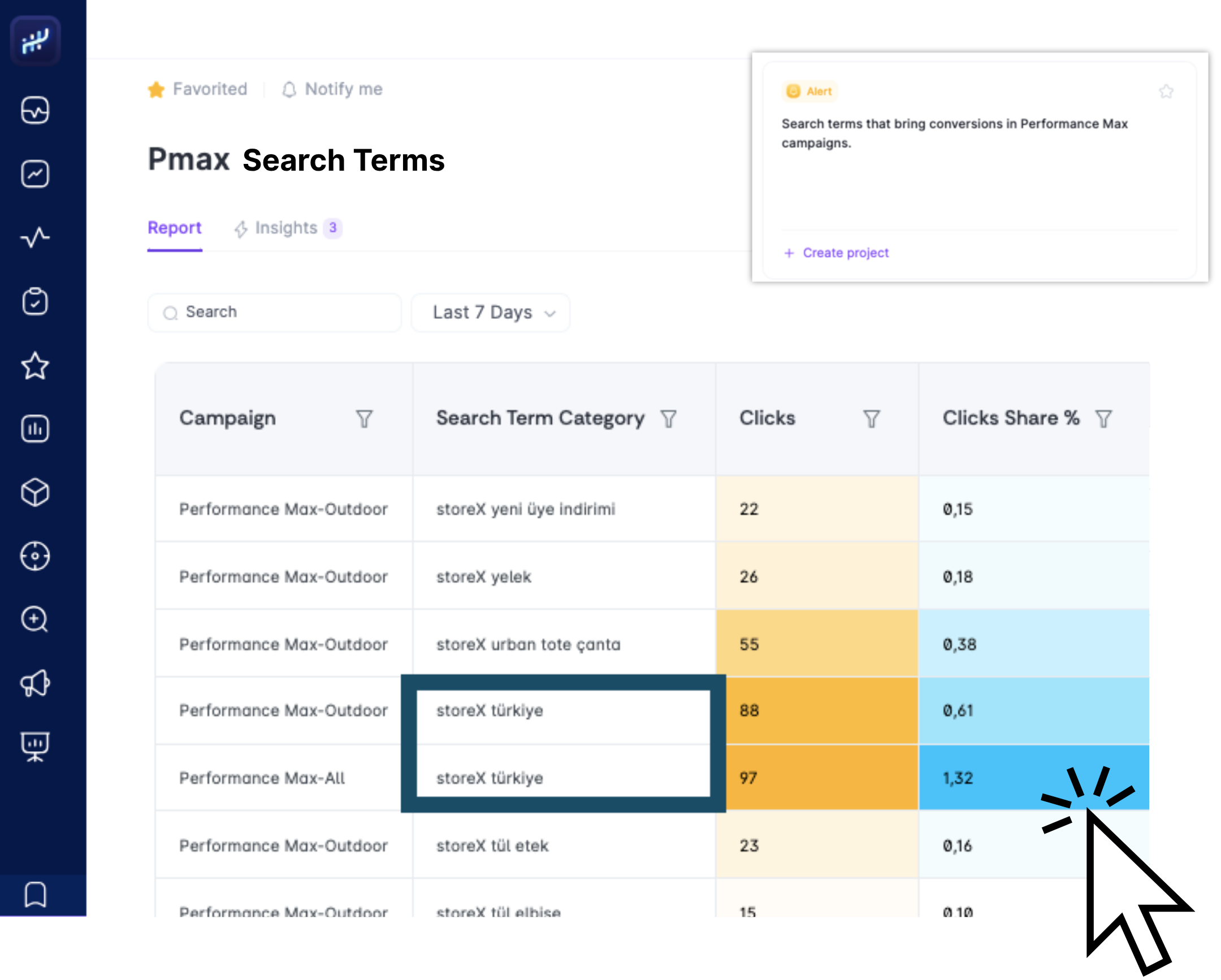Image resolution: width=1221 pixels, height=980 pixels.
Task: Open the megaphone campaigns sidebar icon
Action: click(35, 683)
